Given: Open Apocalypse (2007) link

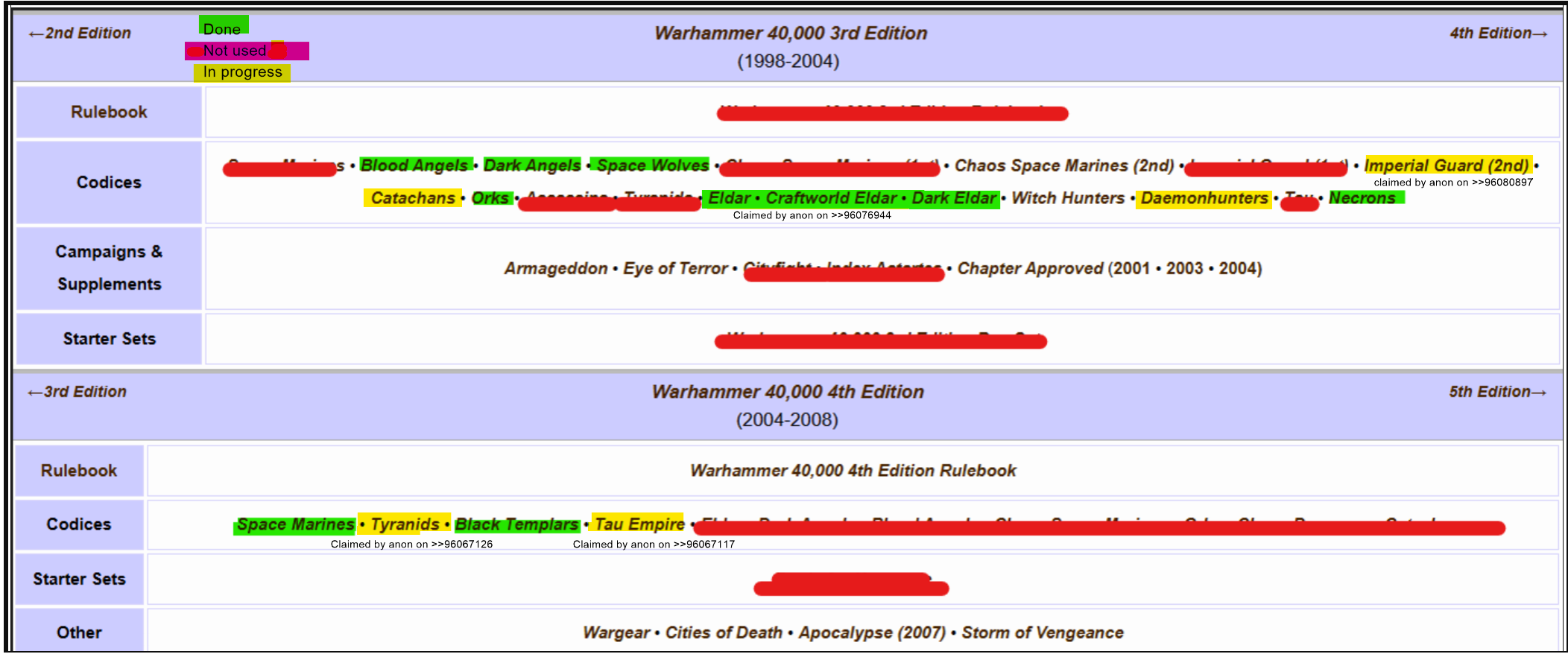Looking at the screenshot, I should click(x=872, y=632).
